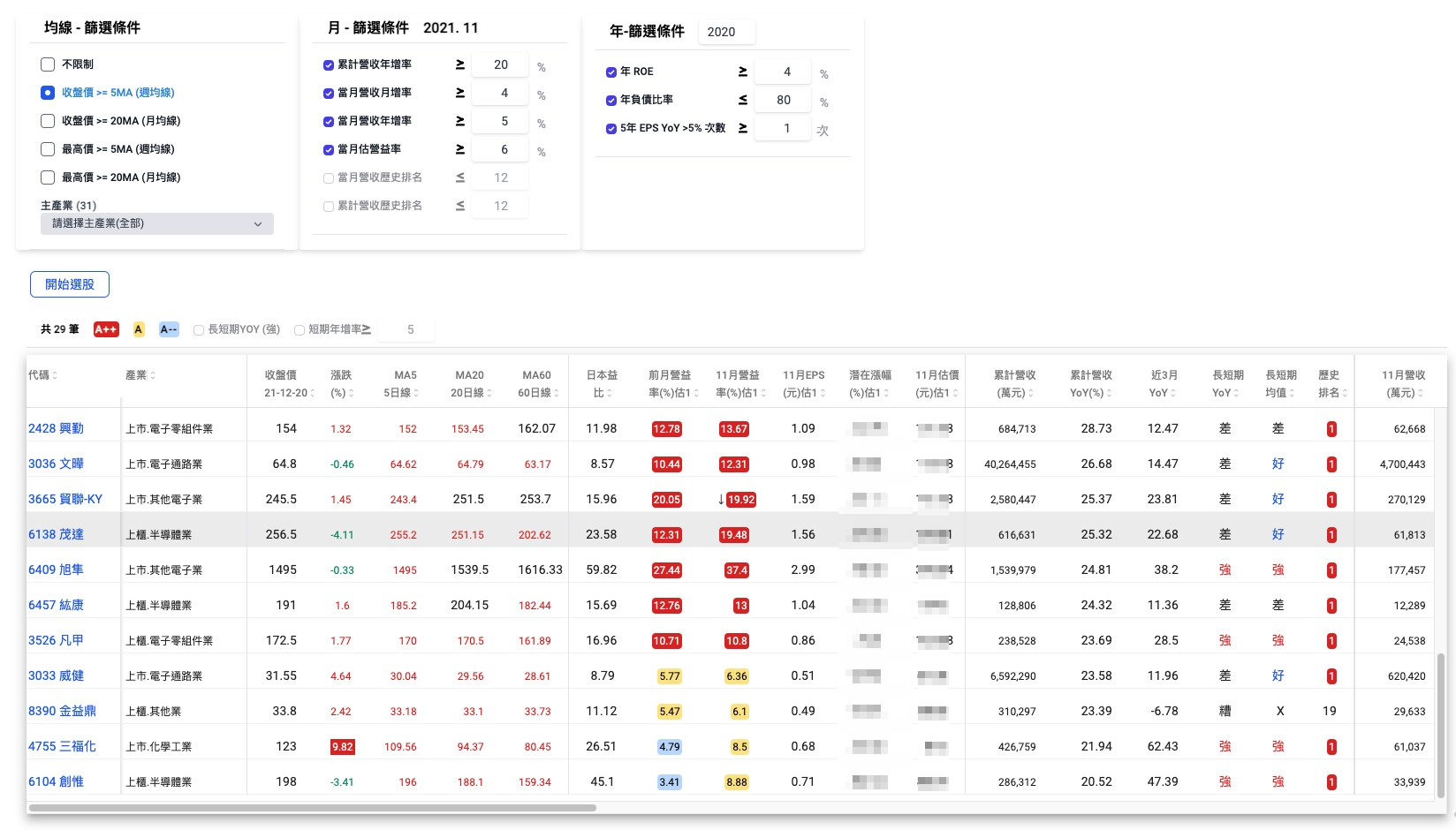The height and width of the screenshot is (830, 1456).
Task: Sort by 漲跌(%) column header
Action: click(x=341, y=384)
